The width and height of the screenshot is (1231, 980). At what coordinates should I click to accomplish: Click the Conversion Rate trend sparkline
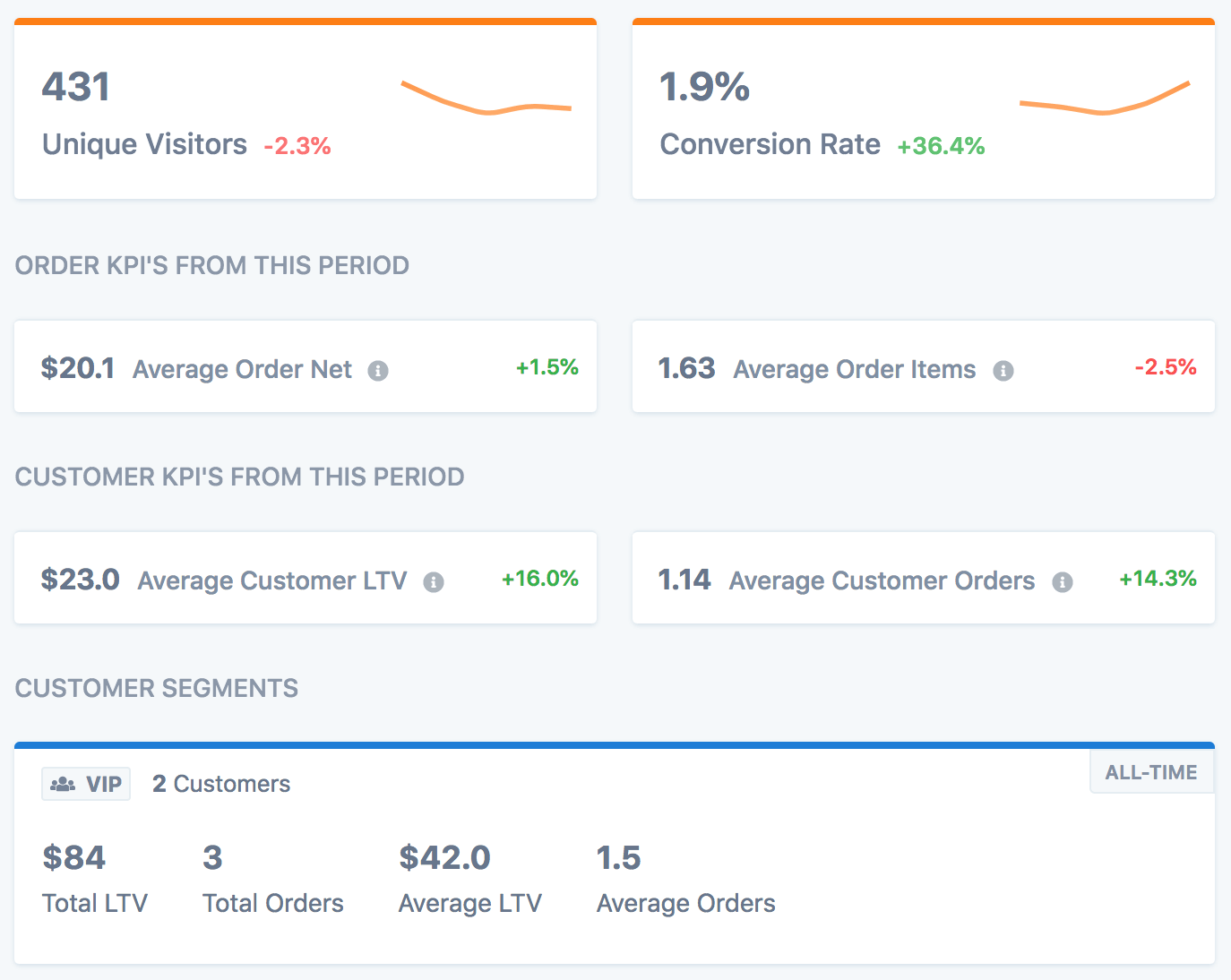click(1104, 99)
